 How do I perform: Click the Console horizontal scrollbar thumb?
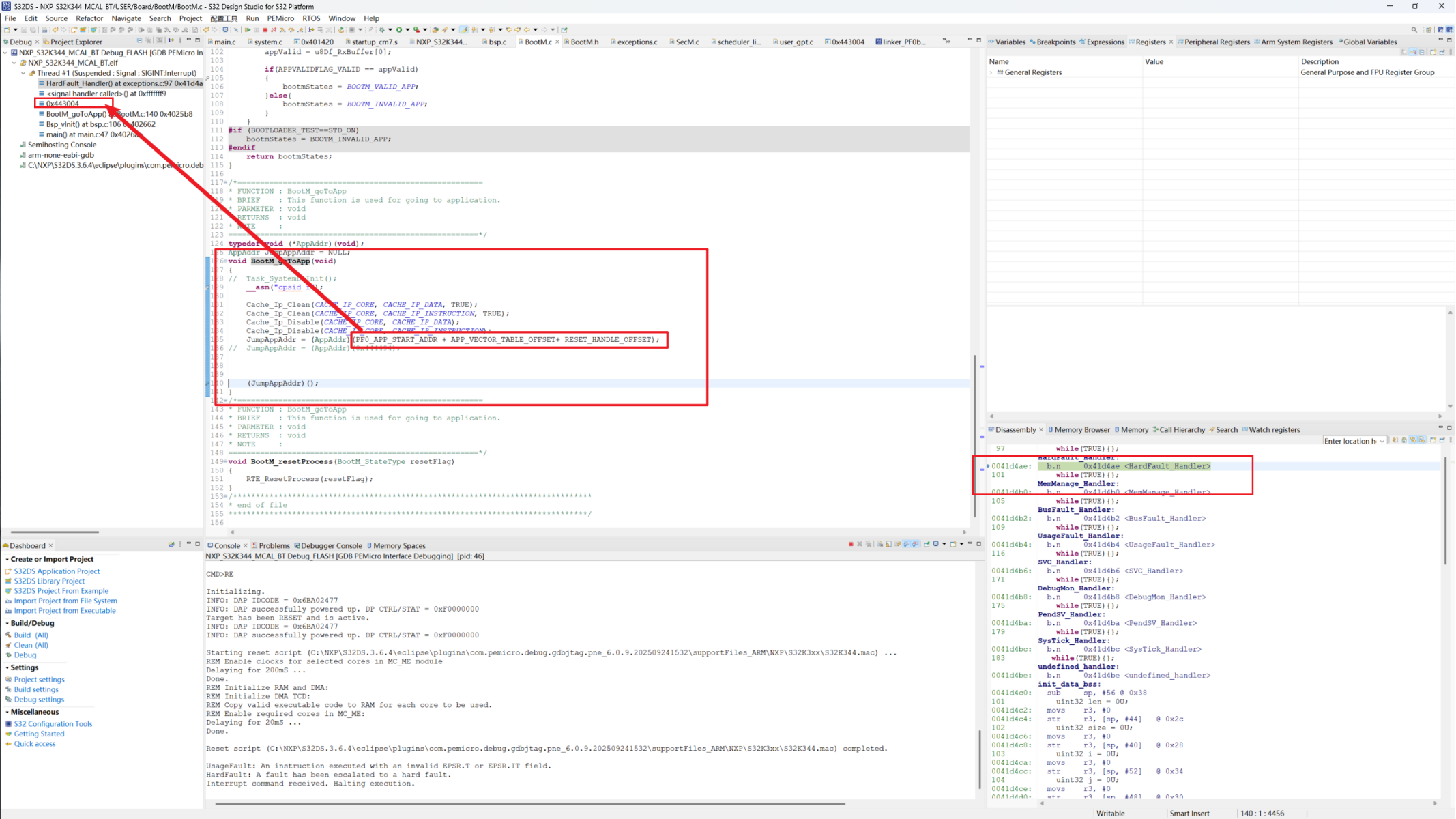pos(530,803)
